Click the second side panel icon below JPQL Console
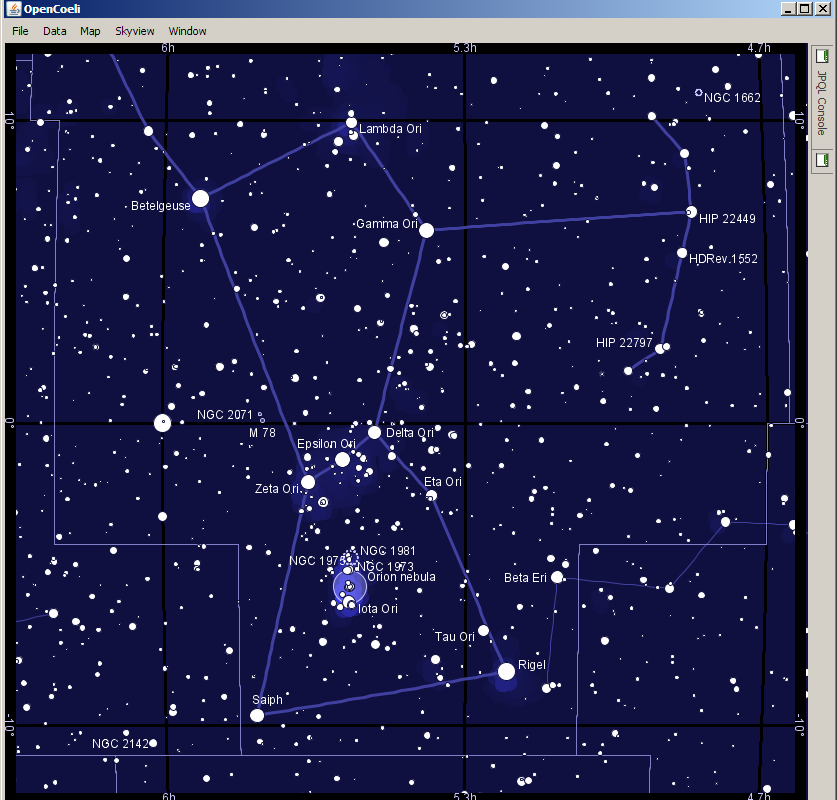Viewport: 837px width, 800px height. [x=822, y=160]
